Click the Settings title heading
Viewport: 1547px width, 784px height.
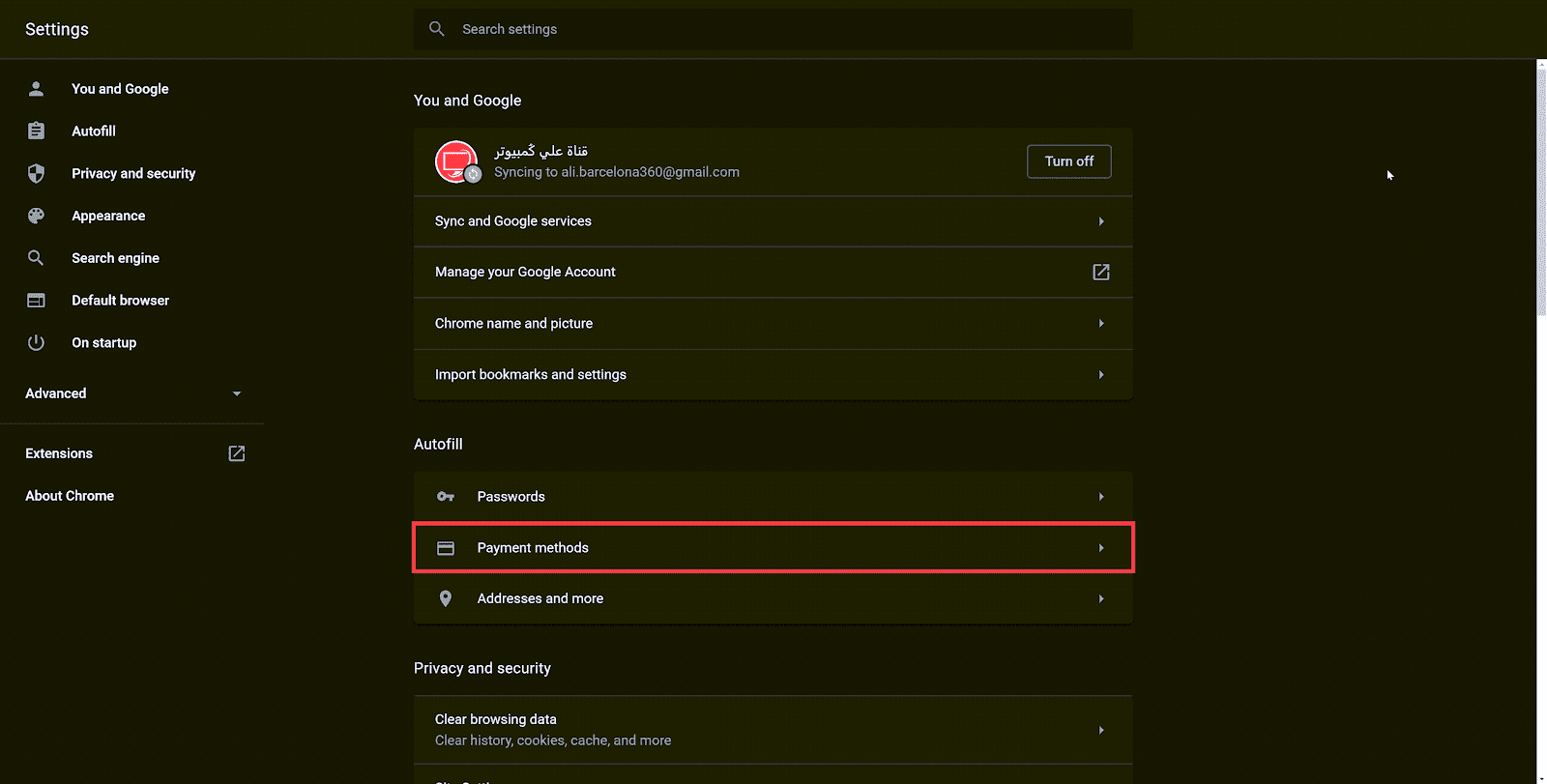[x=57, y=29]
